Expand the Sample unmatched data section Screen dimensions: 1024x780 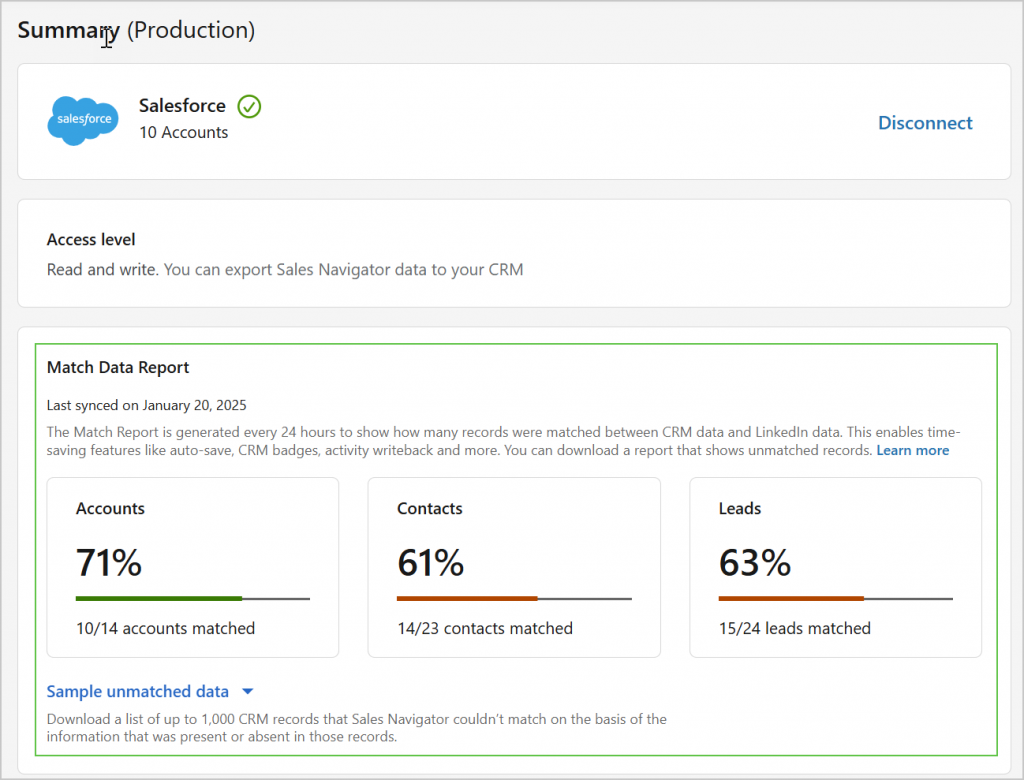(137, 691)
